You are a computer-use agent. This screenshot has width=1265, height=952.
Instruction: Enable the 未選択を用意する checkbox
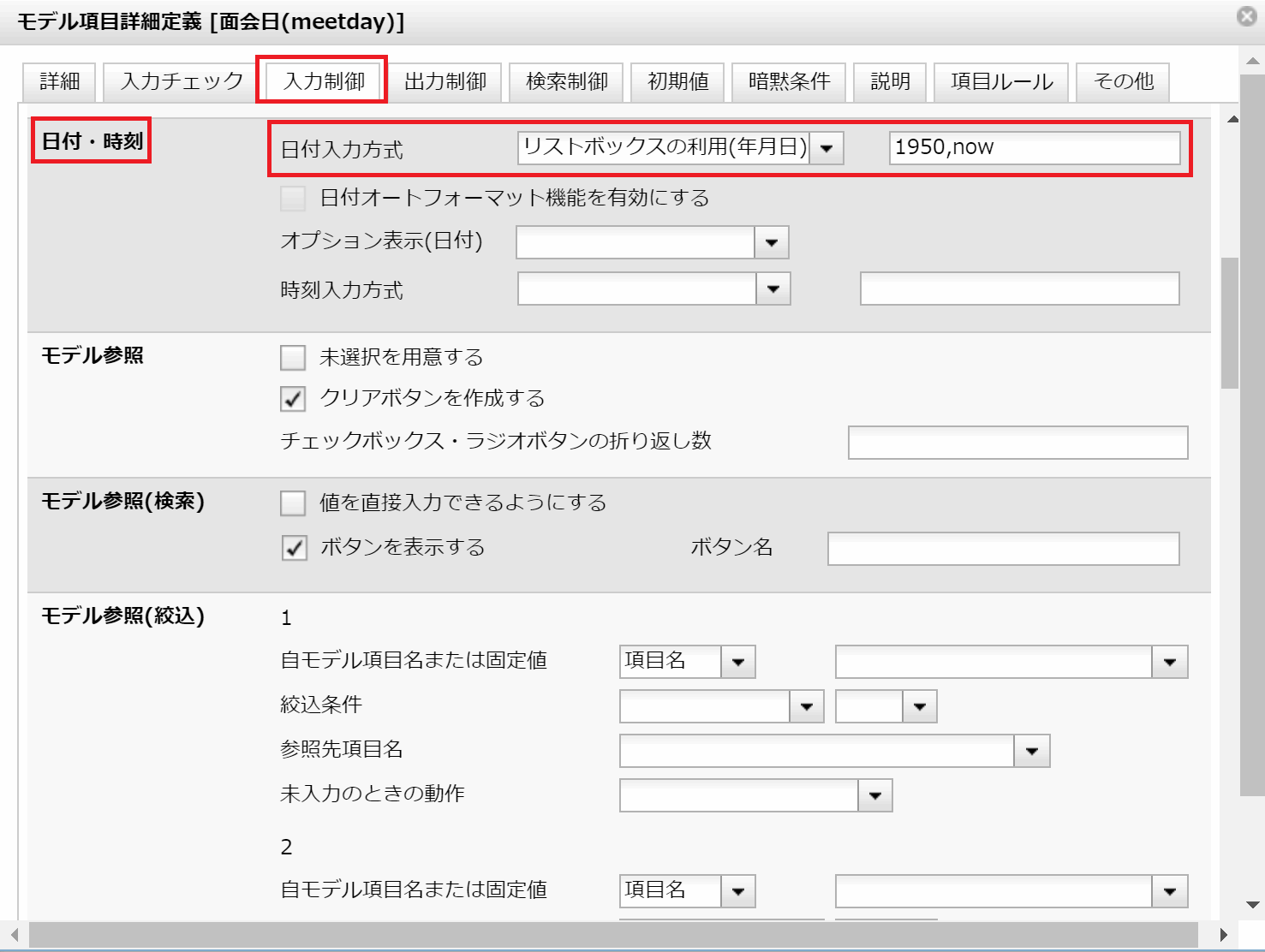click(293, 358)
